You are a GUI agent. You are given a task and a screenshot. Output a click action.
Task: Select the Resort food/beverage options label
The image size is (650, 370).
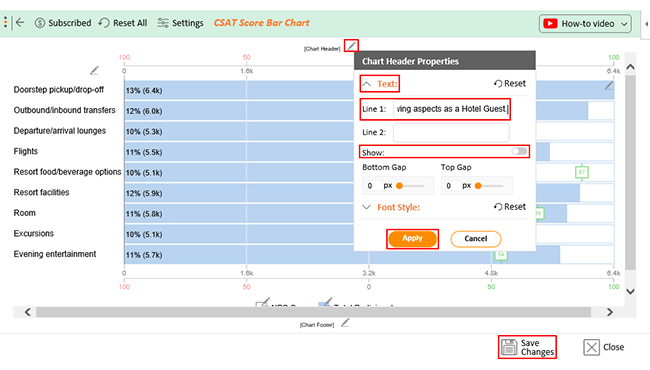(x=67, y=172)
